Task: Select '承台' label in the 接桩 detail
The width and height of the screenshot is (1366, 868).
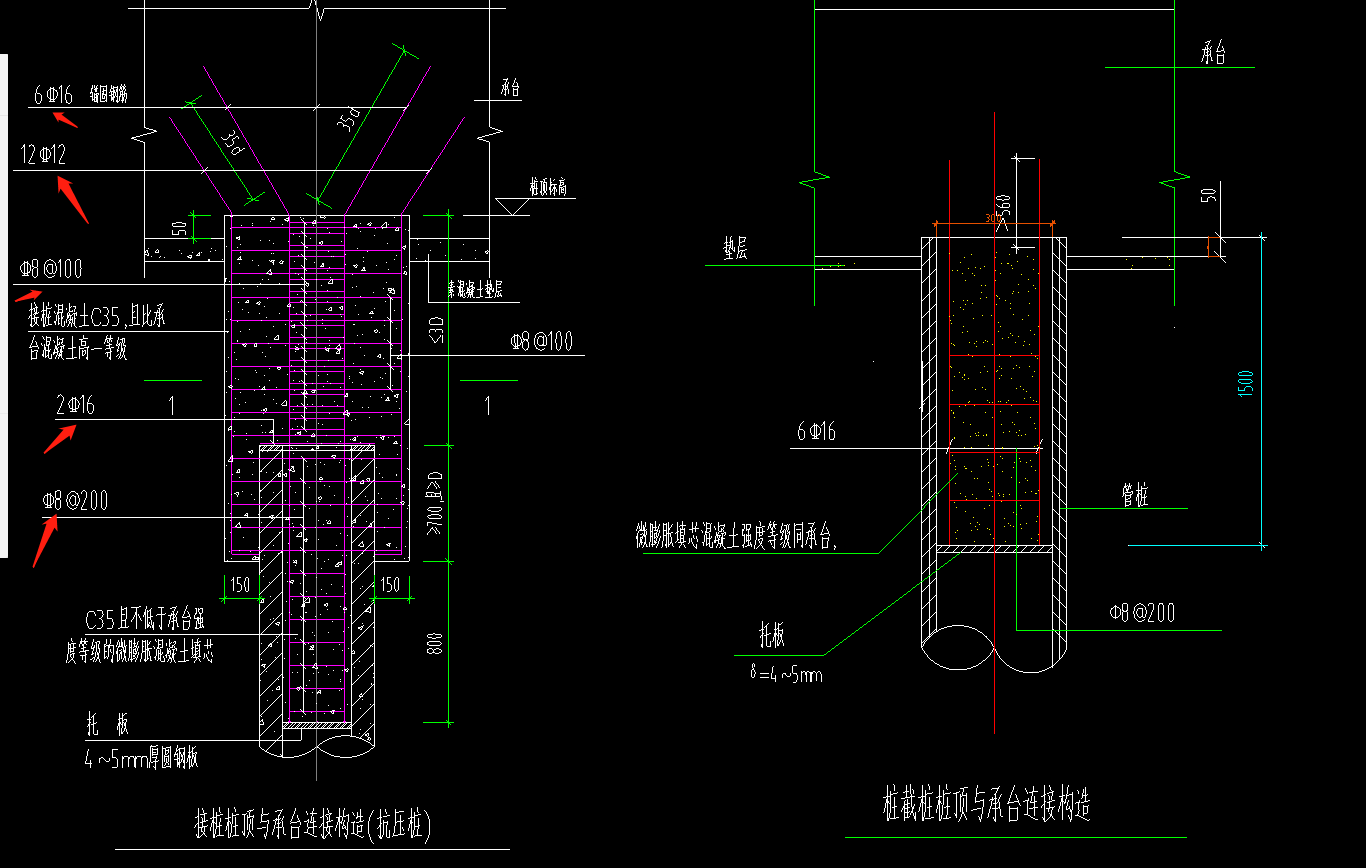Action: point(510,89)
